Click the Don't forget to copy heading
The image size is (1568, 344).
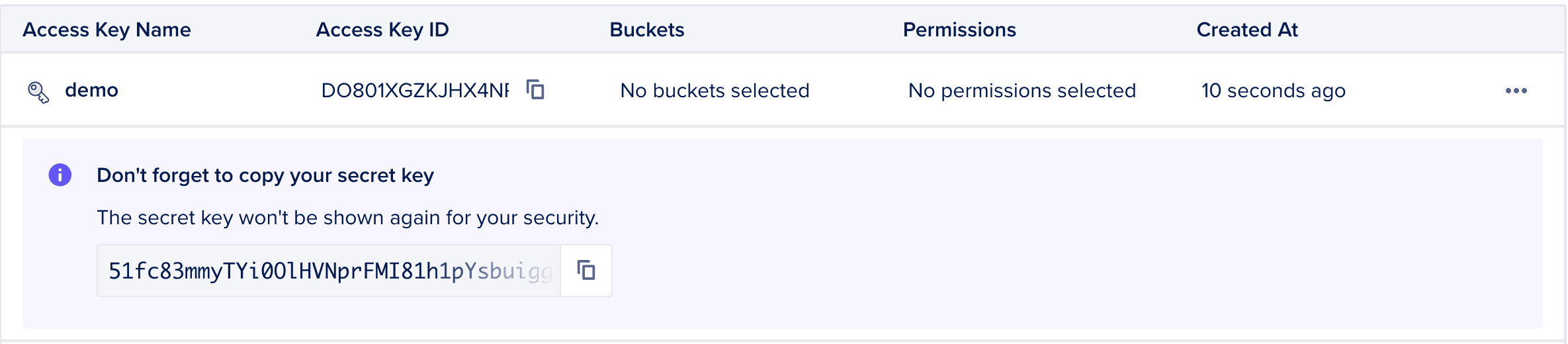265,175
